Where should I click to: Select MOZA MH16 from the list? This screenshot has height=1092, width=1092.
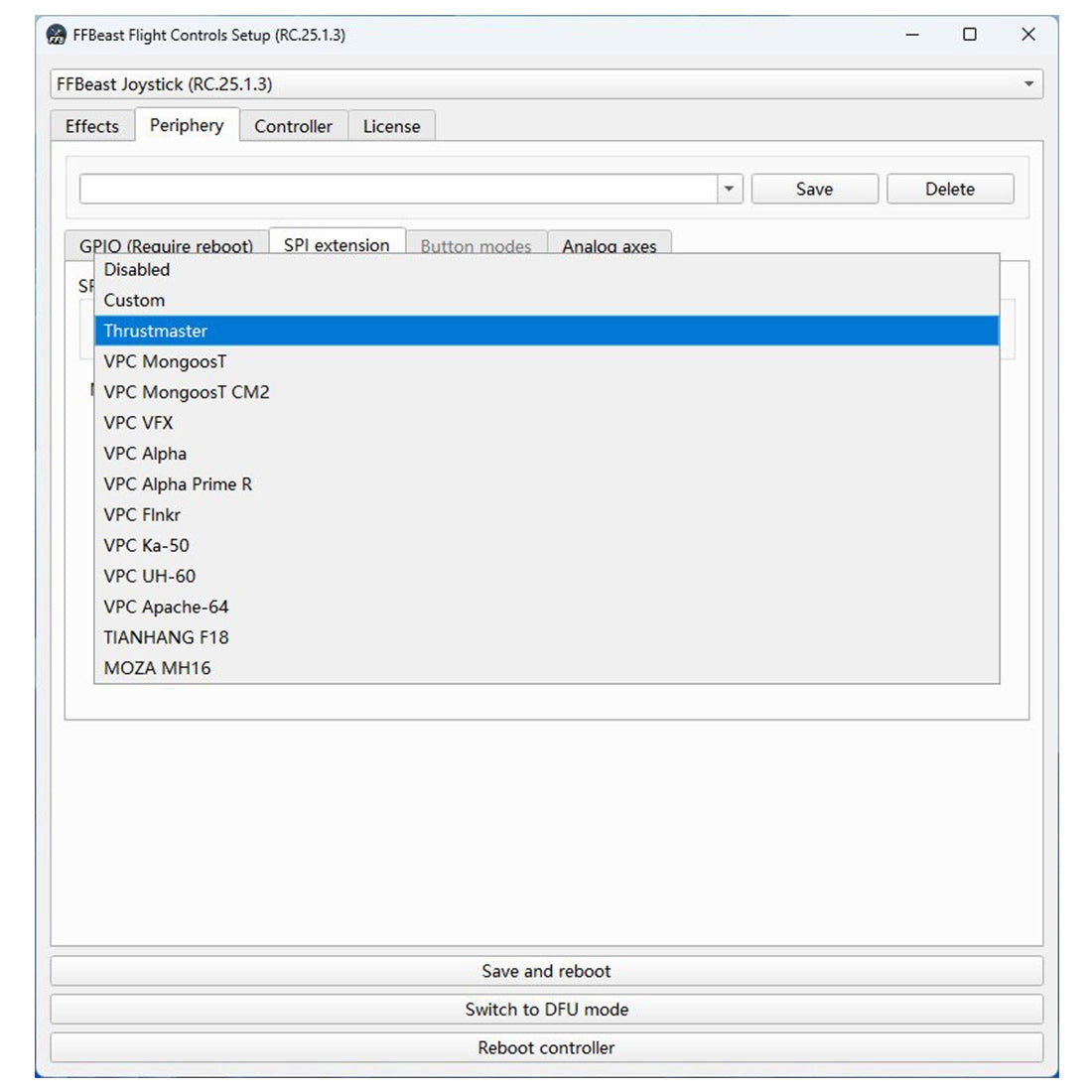pyautogui.click(x=157, y=668)
